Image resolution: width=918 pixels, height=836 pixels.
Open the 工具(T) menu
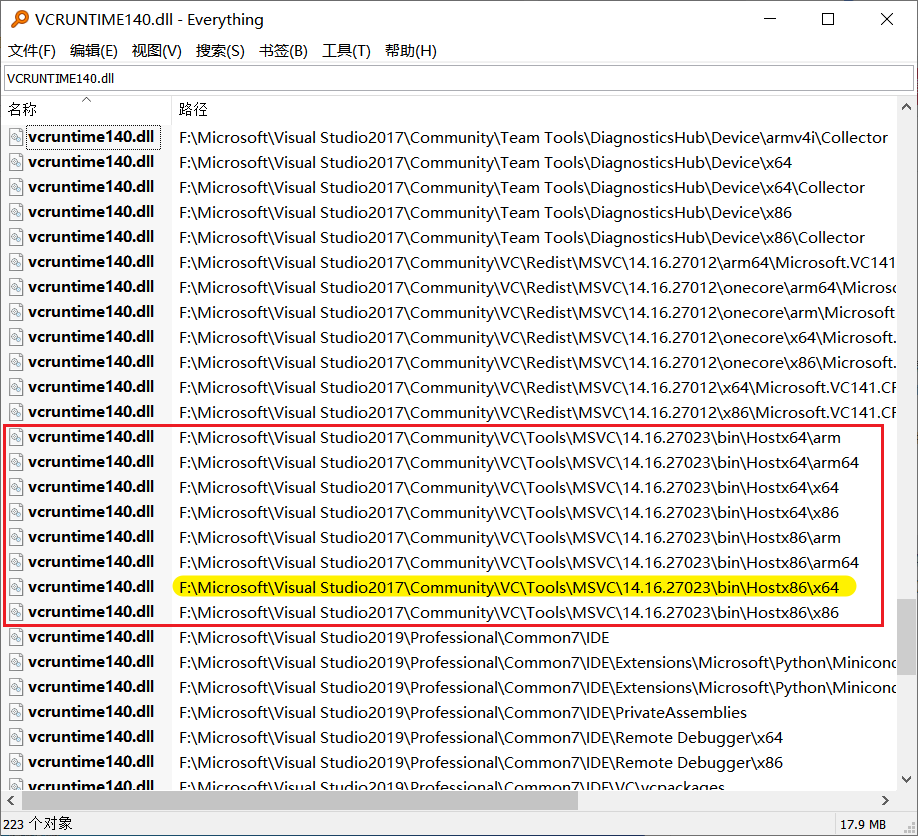point(347,51)
